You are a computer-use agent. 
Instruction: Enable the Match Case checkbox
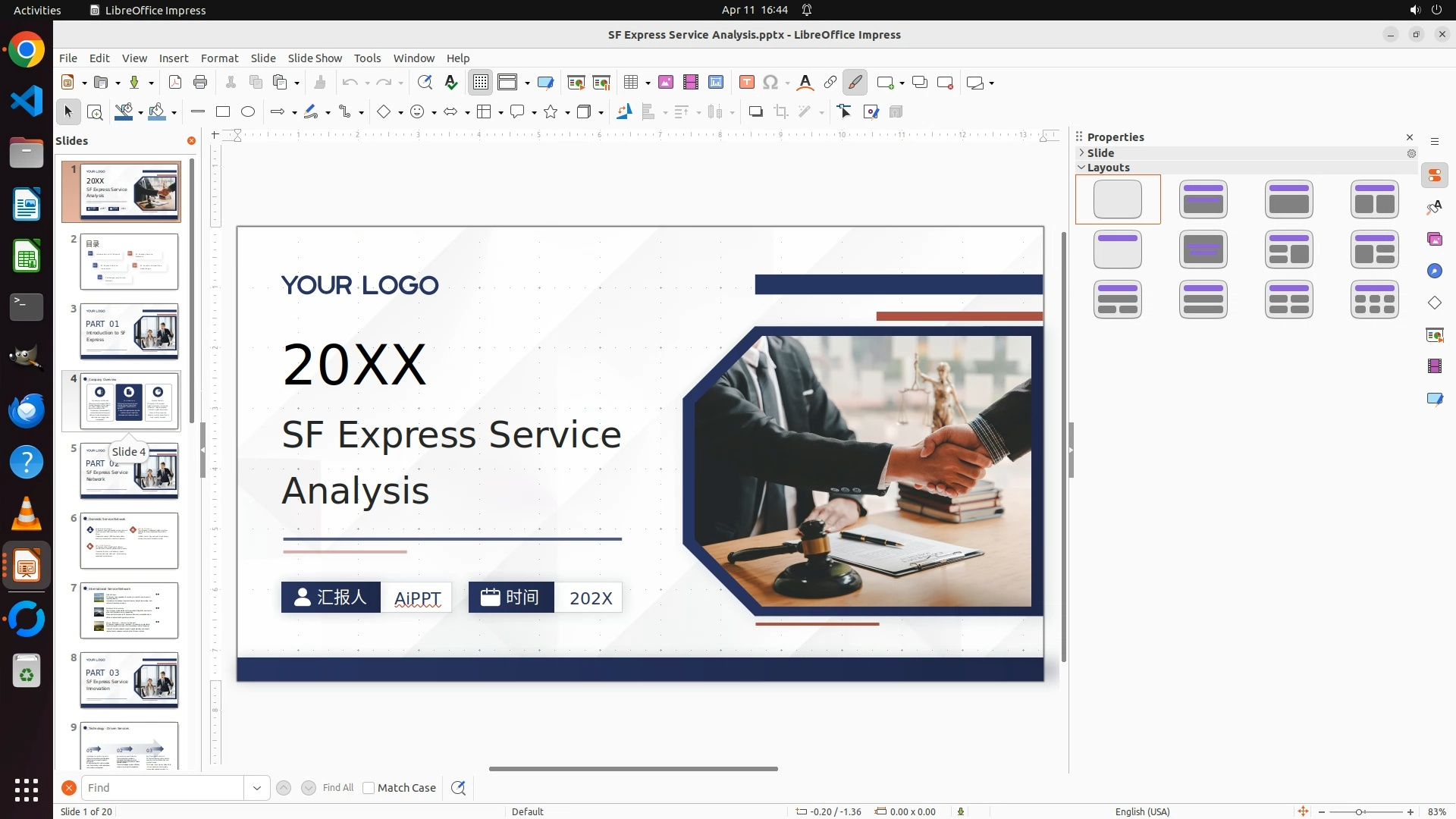point(369,788)
